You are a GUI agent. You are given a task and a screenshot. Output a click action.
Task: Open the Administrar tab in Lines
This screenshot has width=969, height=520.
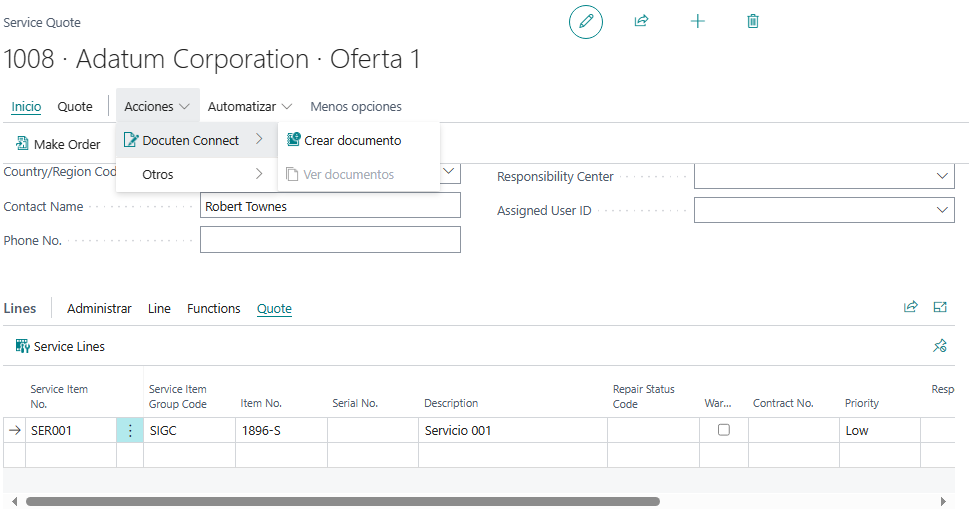(99, 308)
